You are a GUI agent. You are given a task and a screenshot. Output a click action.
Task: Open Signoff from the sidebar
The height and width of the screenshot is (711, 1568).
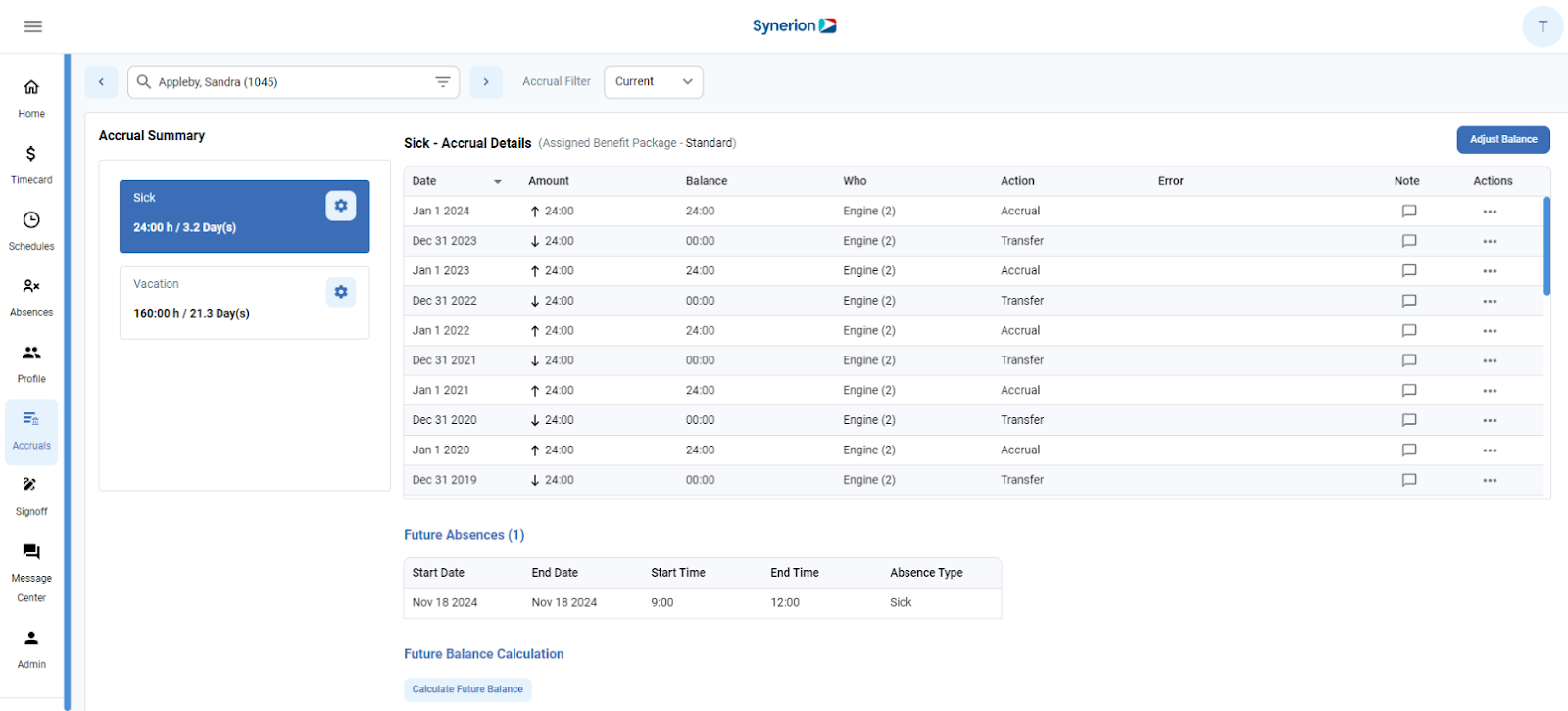[x=31, y=497]
